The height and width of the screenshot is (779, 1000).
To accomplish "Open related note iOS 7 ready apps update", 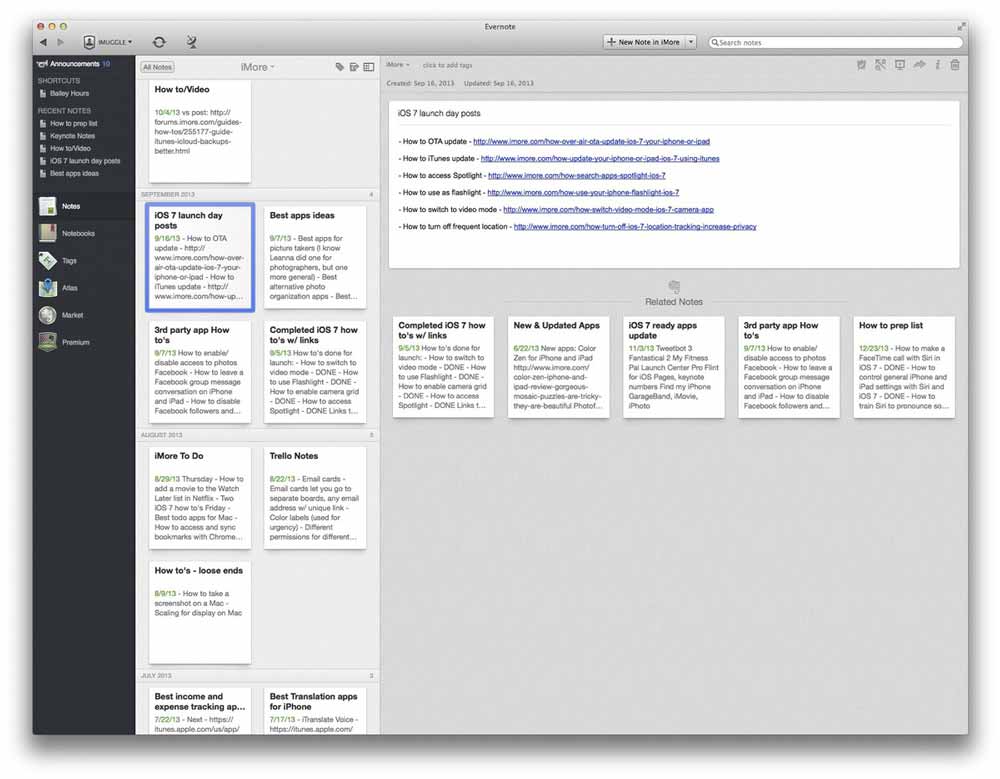I will (x=674, y=367).
